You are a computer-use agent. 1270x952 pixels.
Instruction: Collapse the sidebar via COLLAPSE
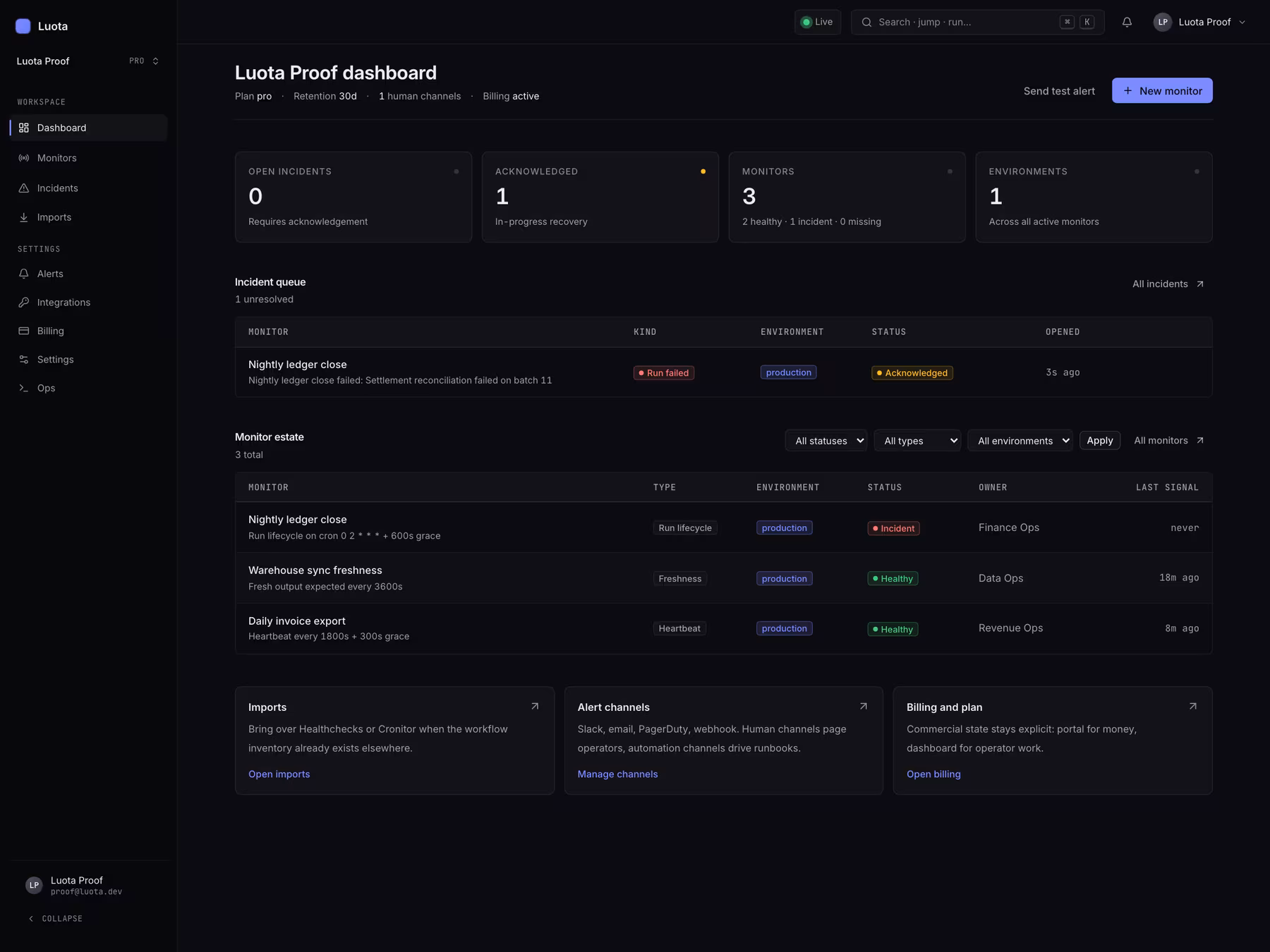[x=55, y=919]
